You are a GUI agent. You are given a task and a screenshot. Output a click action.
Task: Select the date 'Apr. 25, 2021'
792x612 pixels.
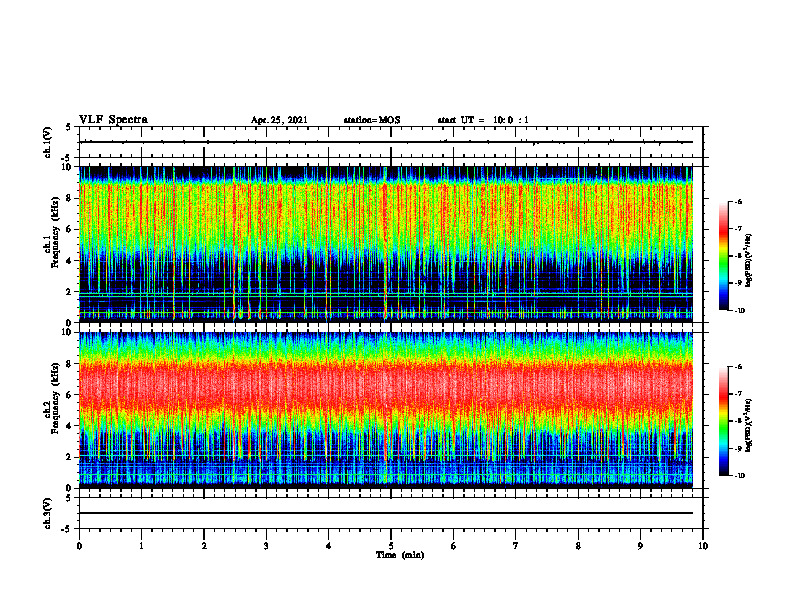point(279,120)
